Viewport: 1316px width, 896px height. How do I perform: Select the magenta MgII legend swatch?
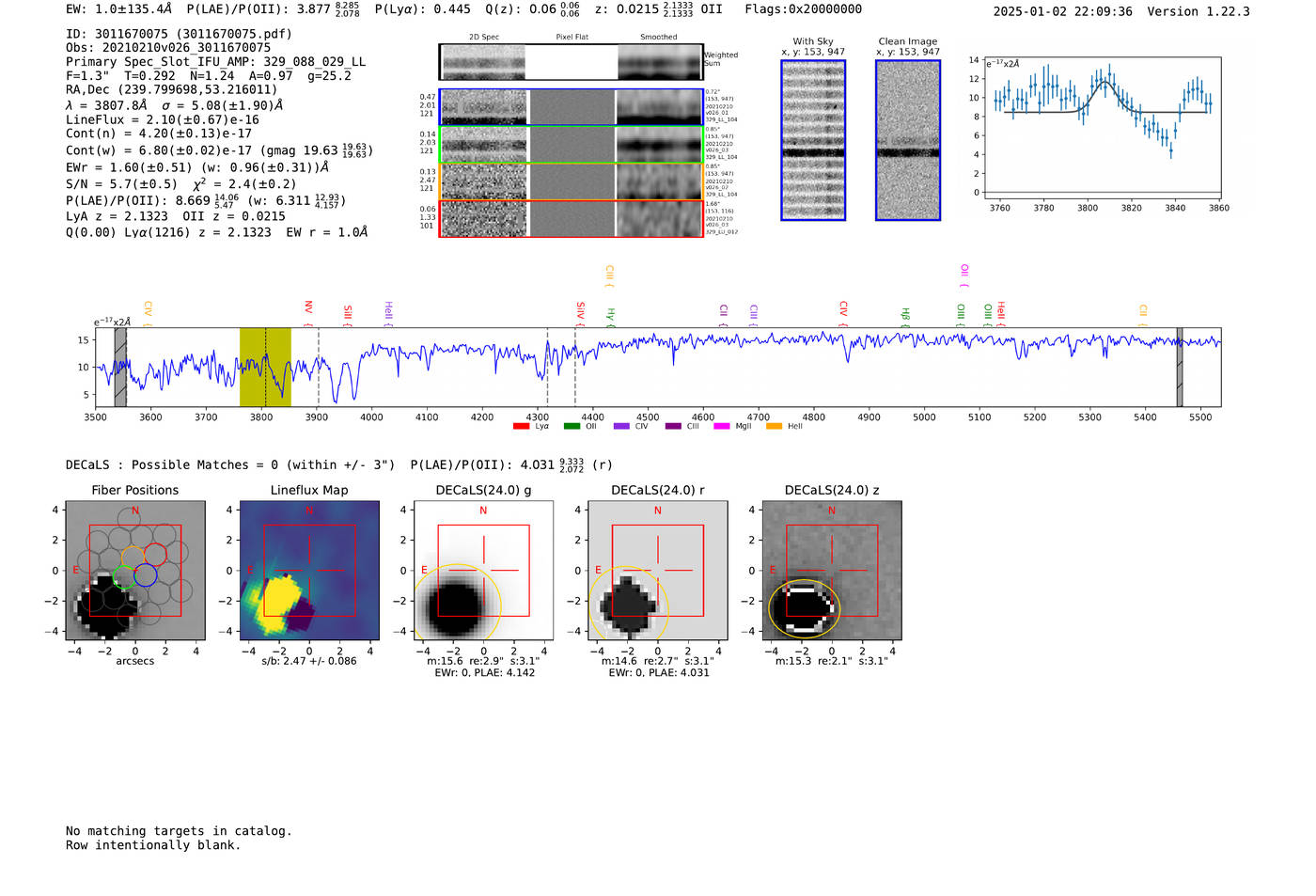722,427
